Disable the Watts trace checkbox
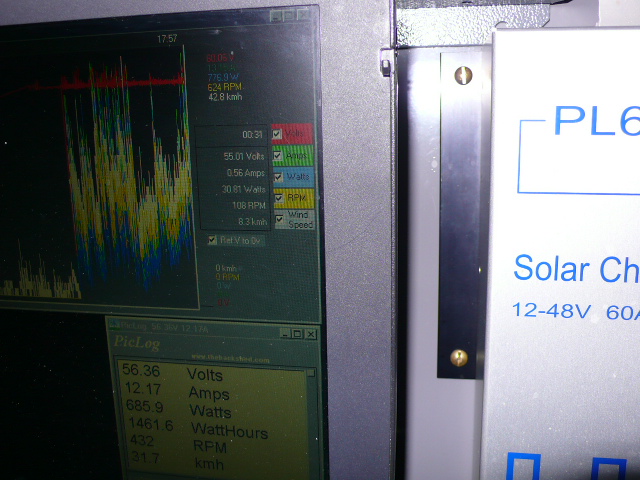Image resolution: width=640 pixels, height=480 pixels. 278,176
